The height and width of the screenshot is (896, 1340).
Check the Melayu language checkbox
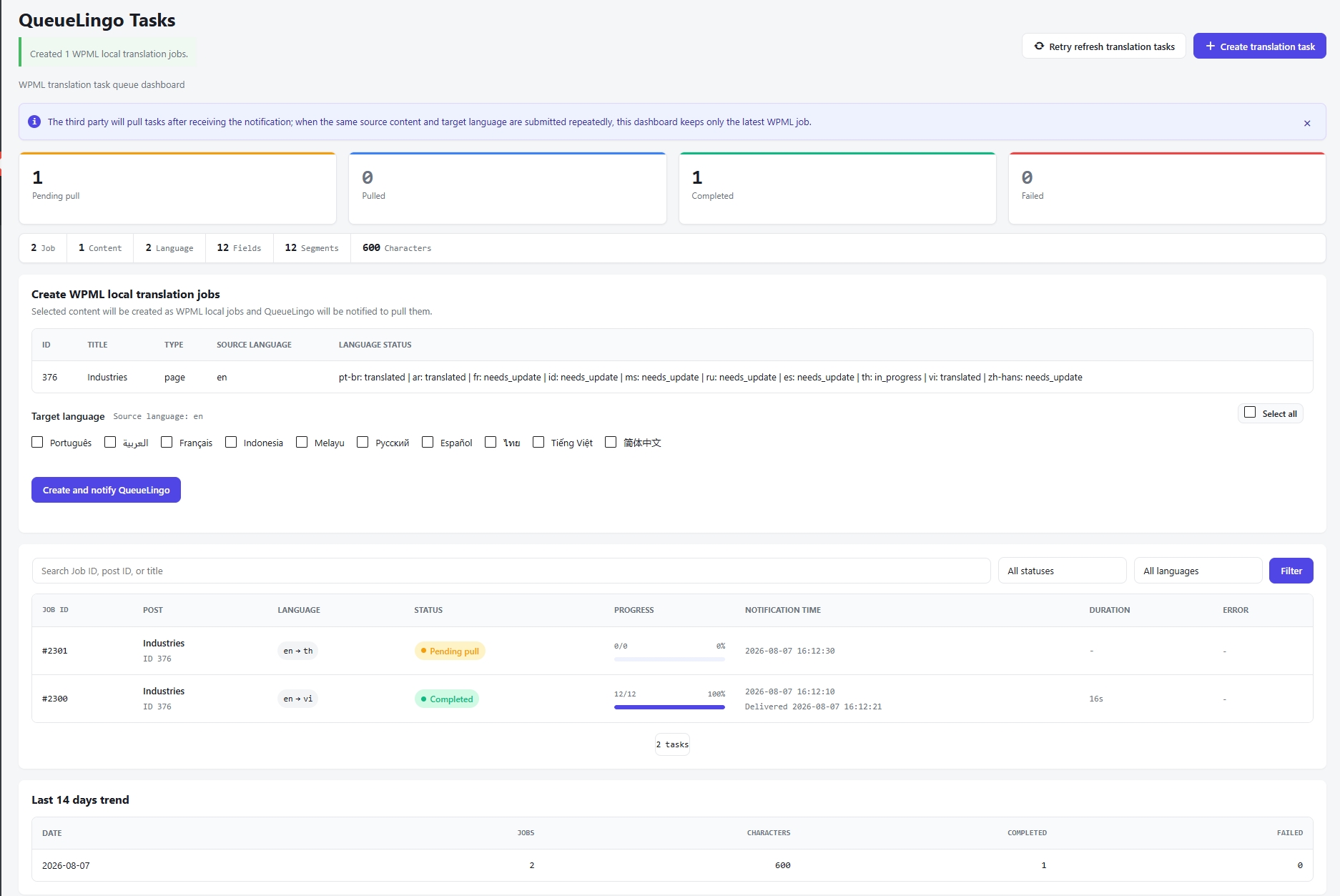pyautogui.click(x=302, y=442)
